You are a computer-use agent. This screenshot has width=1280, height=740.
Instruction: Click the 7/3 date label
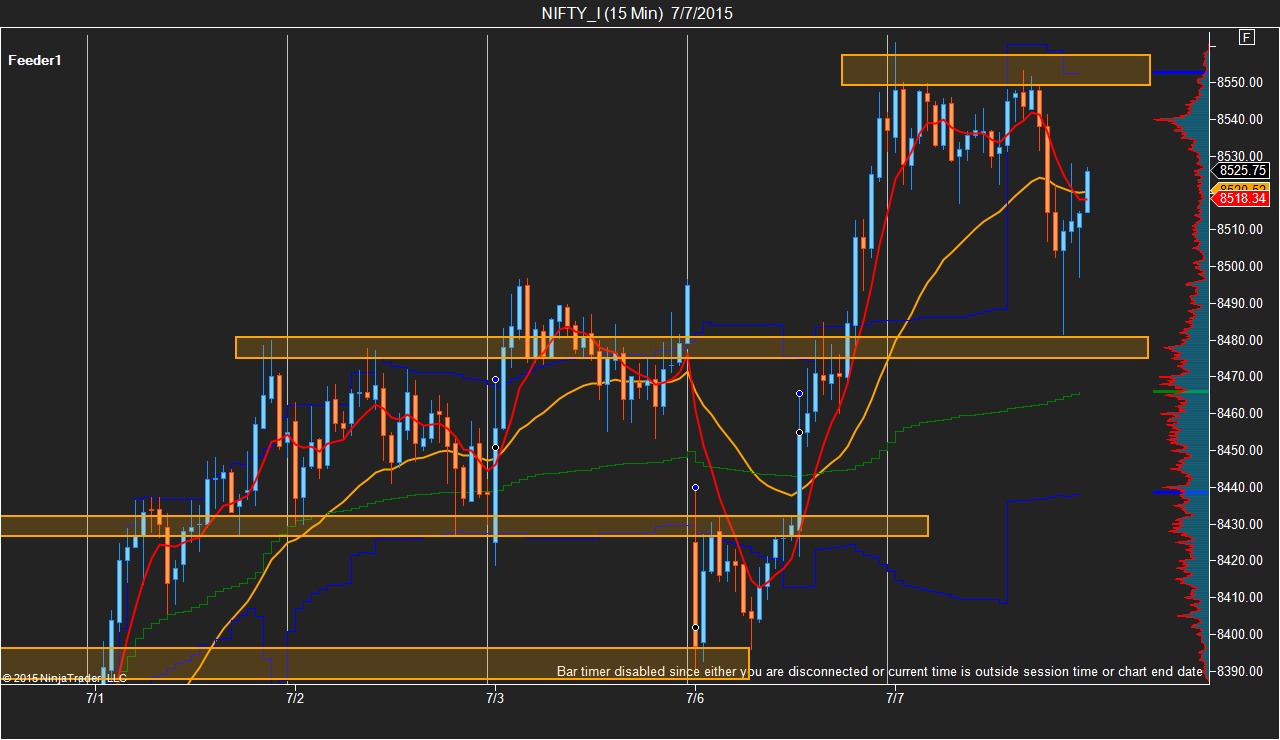[x=494, y=698]
